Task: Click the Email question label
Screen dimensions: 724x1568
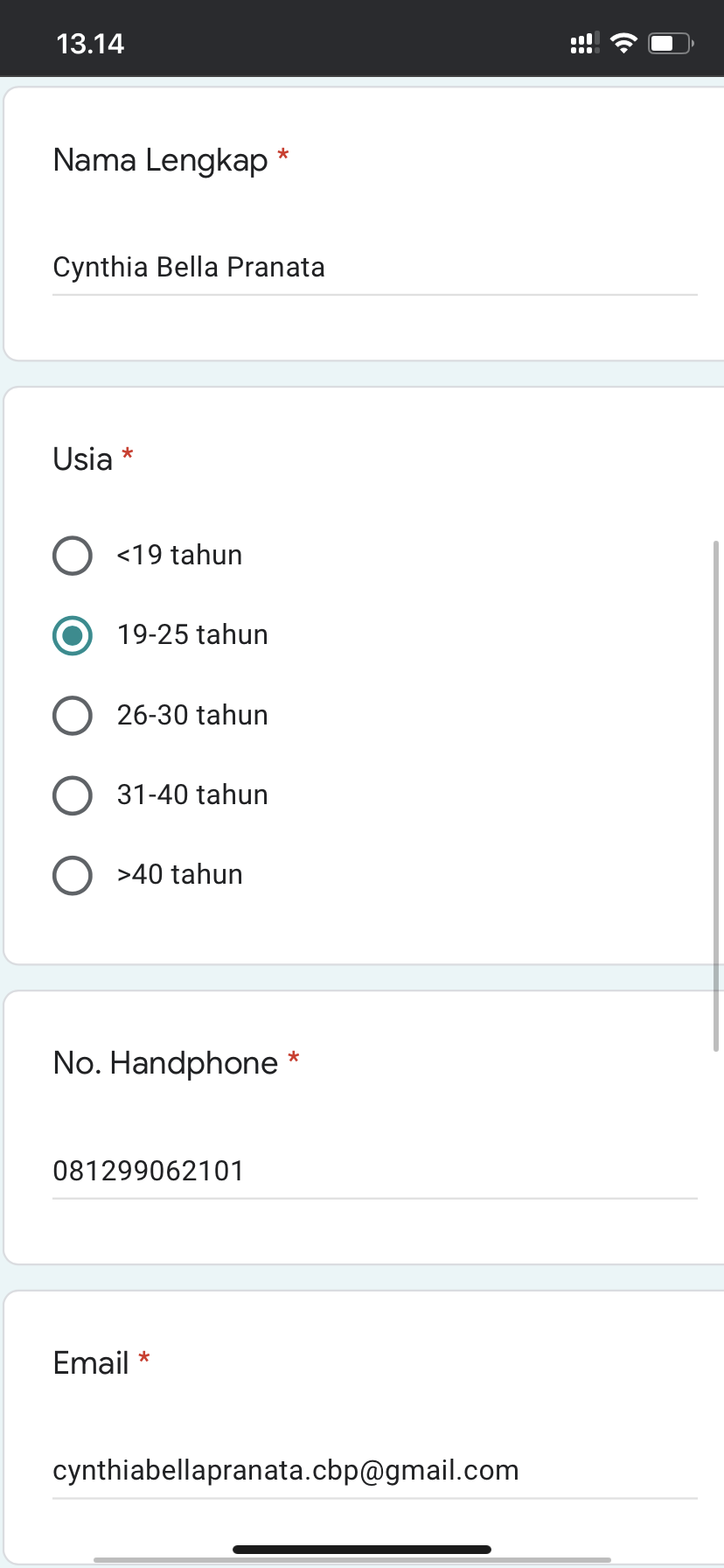Action: 91,1363
